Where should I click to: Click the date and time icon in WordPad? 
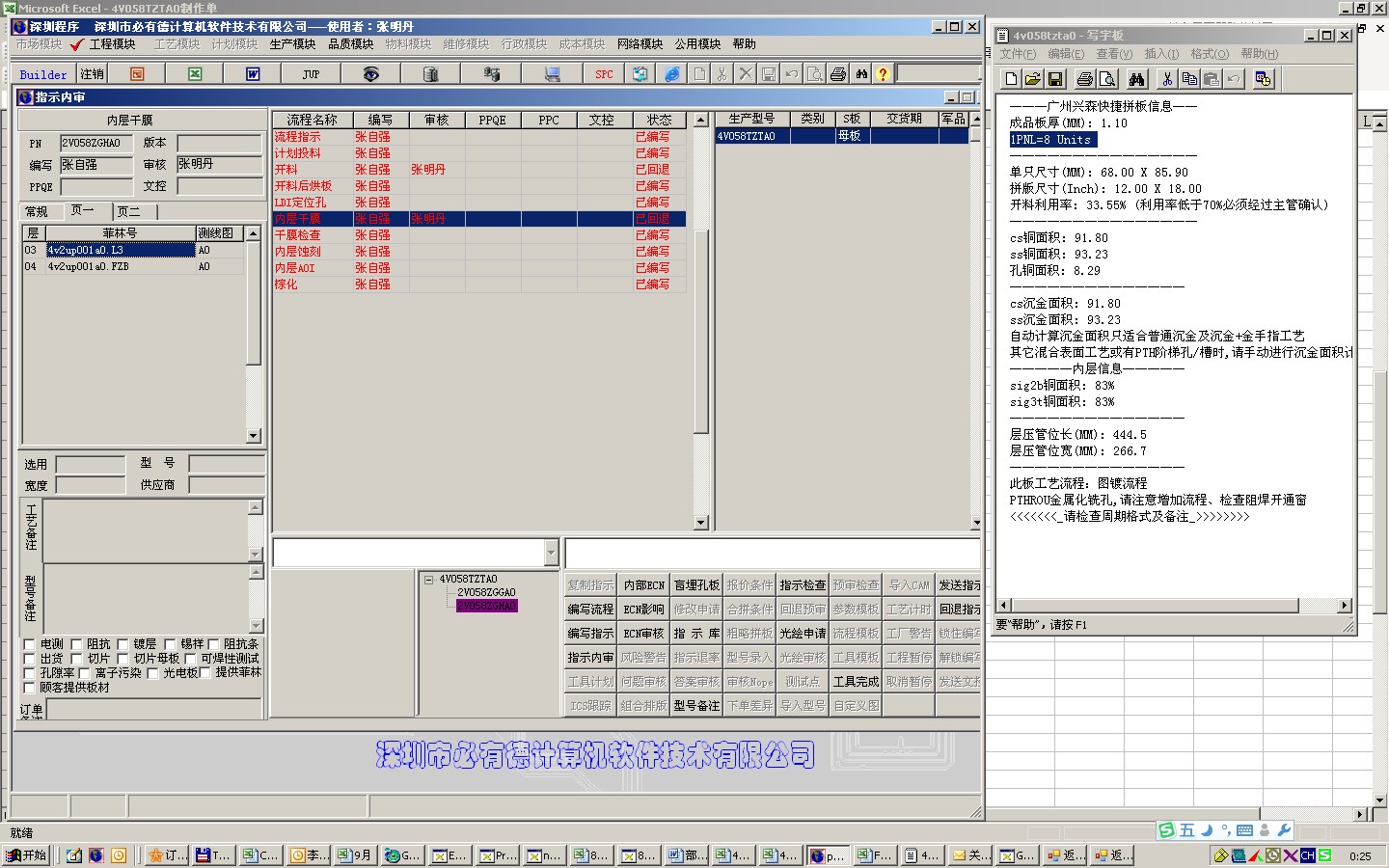[1264, 79]
